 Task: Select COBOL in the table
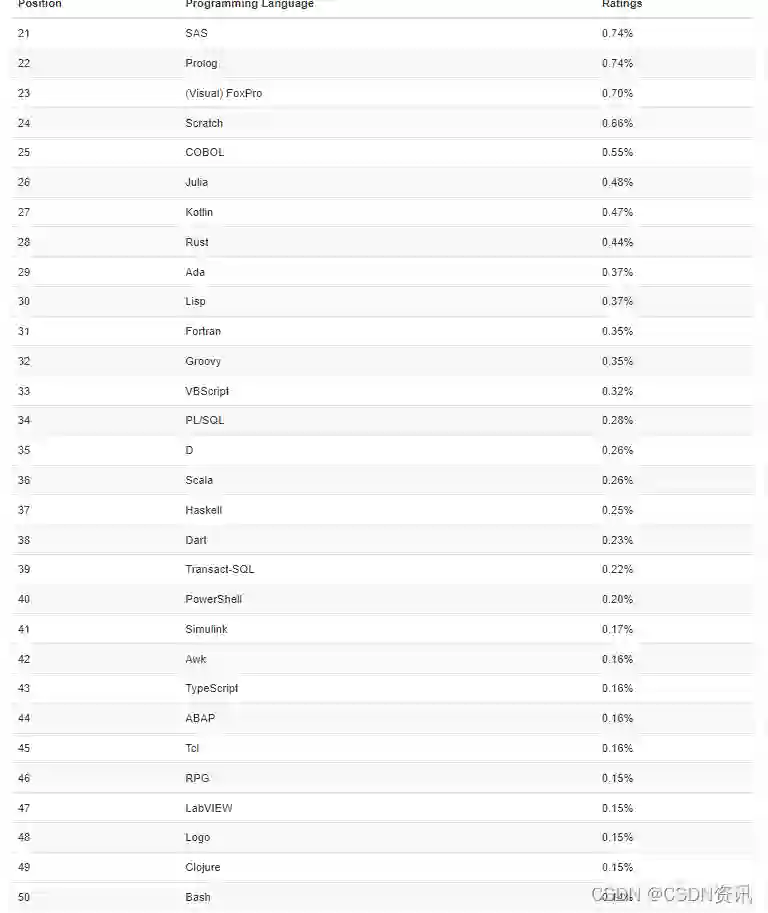[x=205, y=152]
